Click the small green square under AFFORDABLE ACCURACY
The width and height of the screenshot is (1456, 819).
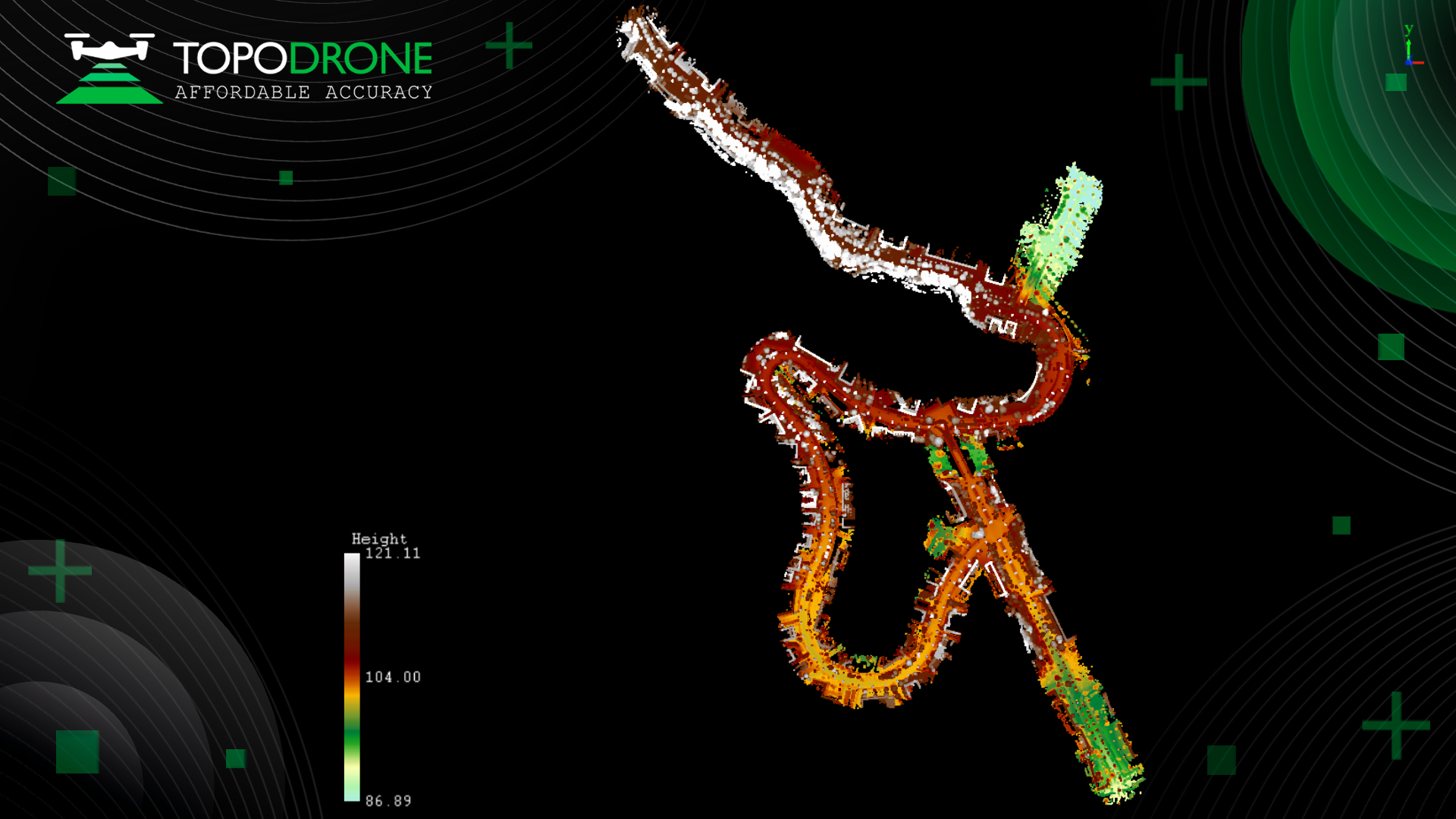(286, 177)
